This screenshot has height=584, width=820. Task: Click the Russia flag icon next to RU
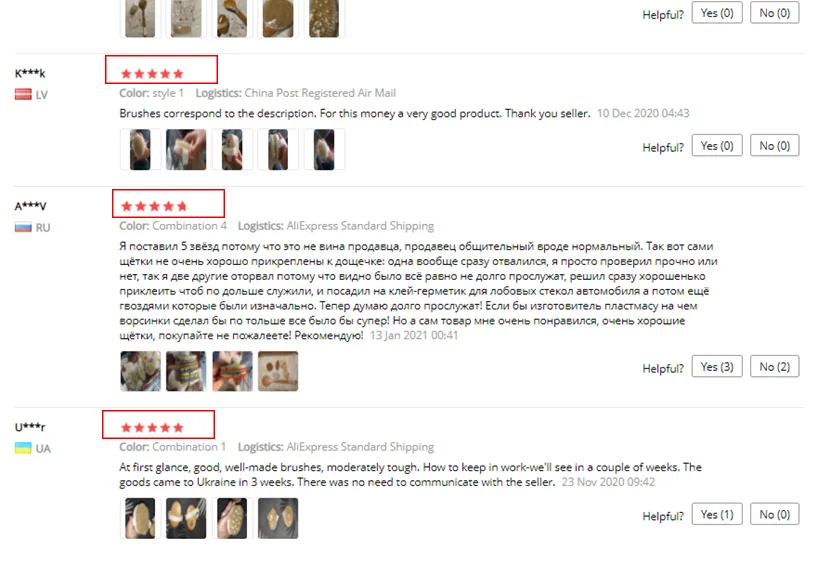pos(23,227)
